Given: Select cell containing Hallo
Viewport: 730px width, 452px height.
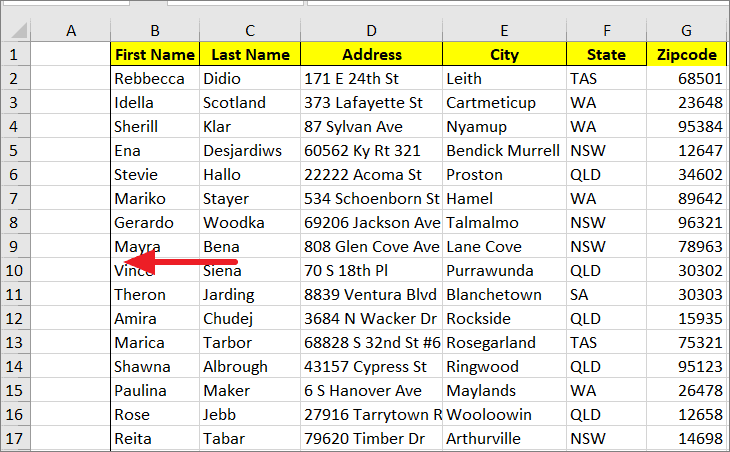Looking at the screenshot, I should coord(250,175).
